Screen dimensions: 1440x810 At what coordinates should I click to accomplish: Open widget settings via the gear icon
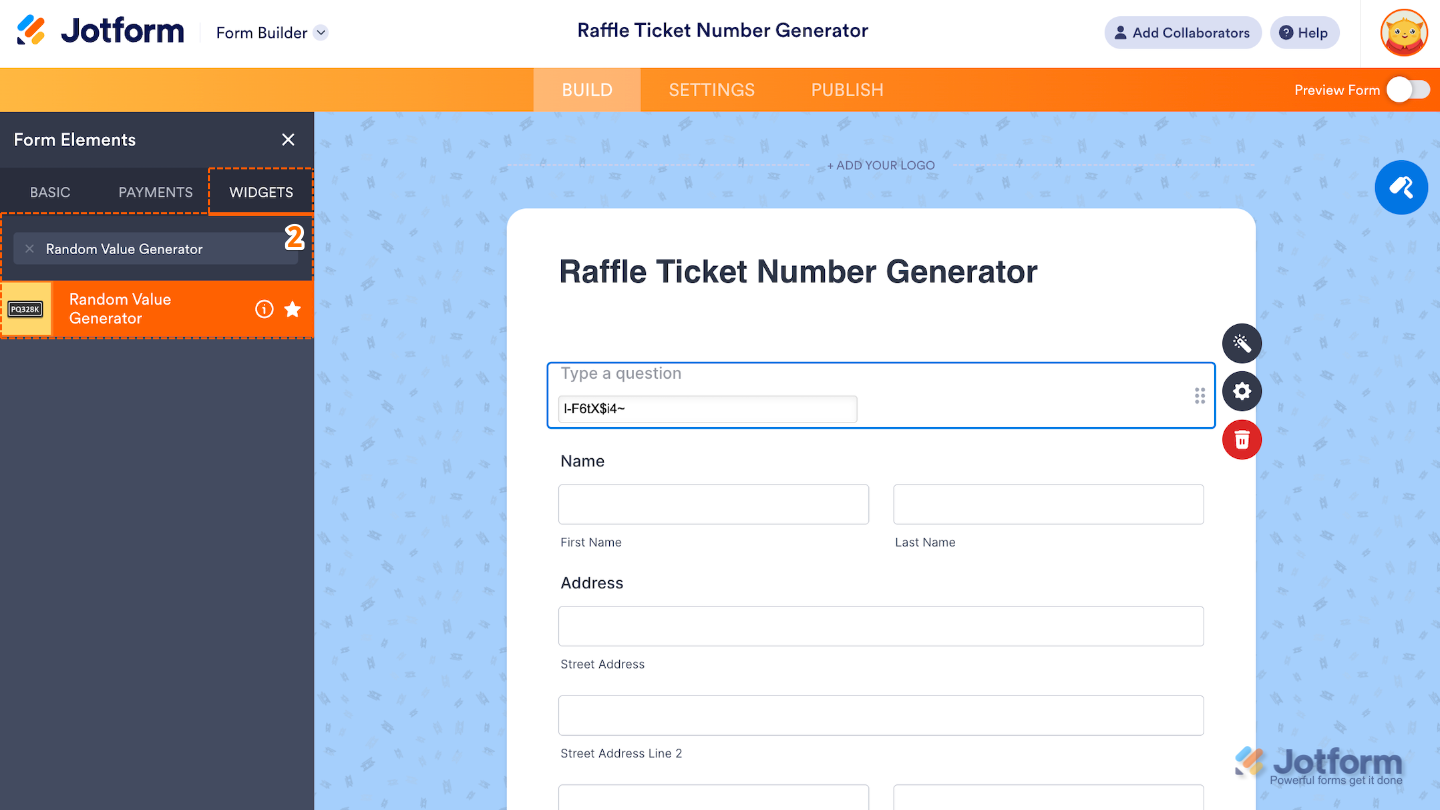pyautogui.click(x=1241, y=391)
